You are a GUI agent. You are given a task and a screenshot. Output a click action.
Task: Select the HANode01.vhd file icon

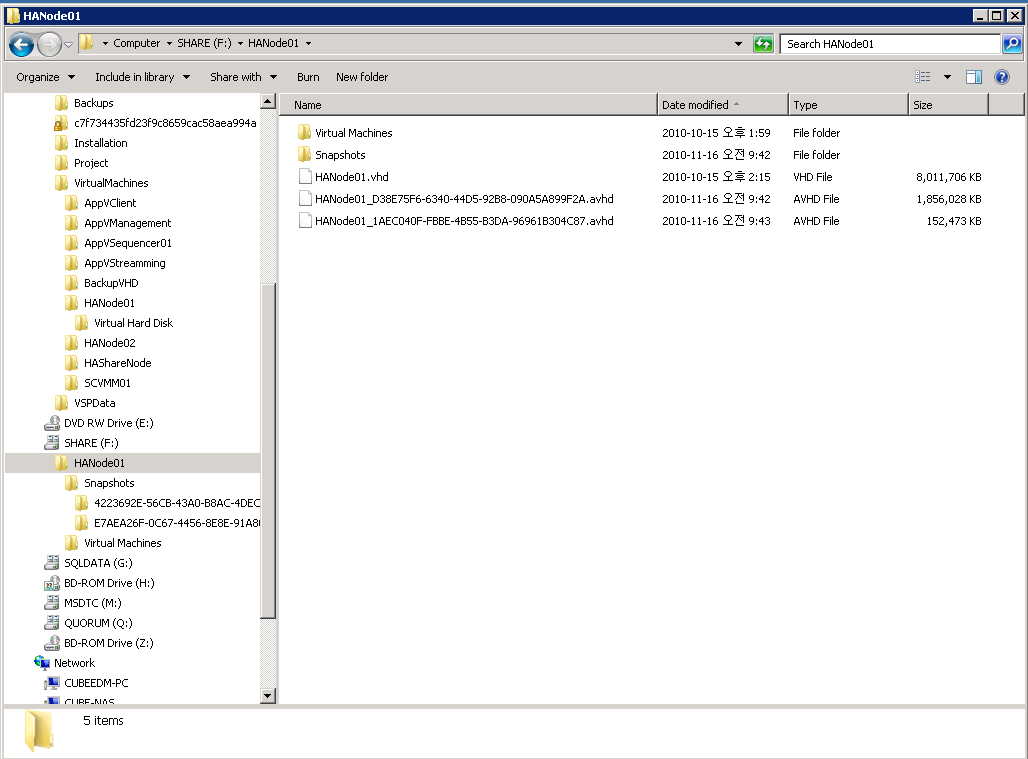tap(305, 176)
